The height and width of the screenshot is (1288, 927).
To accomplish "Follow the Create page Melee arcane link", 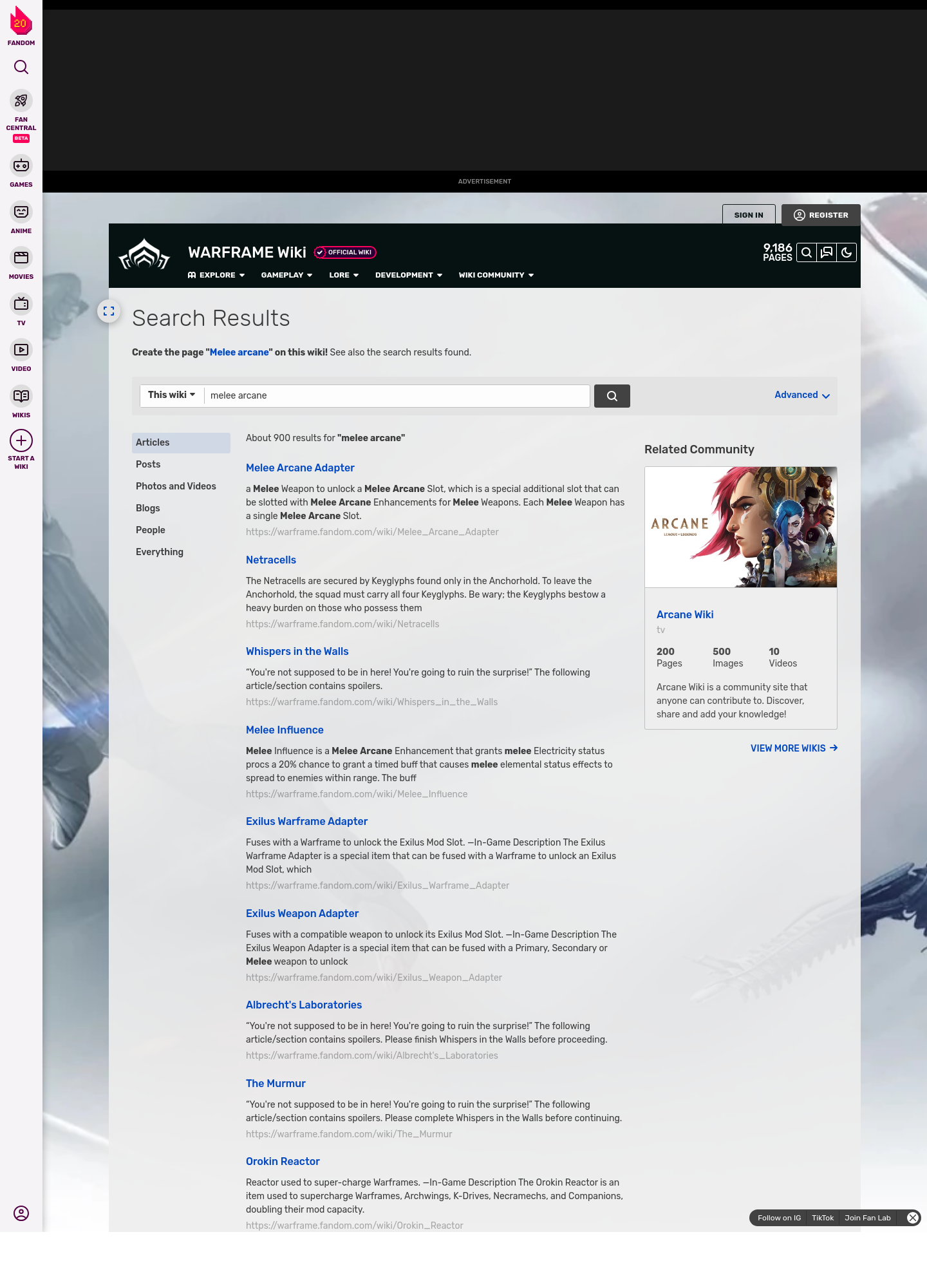I will click(239, 352).
